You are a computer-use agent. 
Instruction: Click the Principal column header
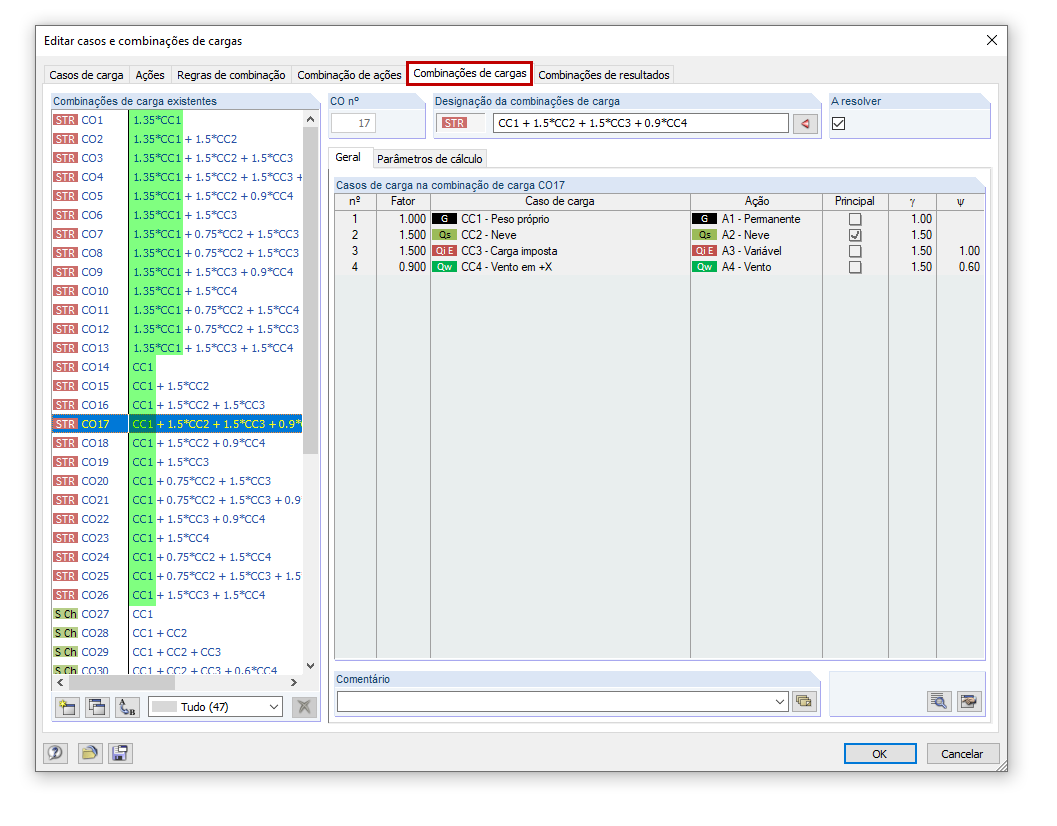pos(855,202)
